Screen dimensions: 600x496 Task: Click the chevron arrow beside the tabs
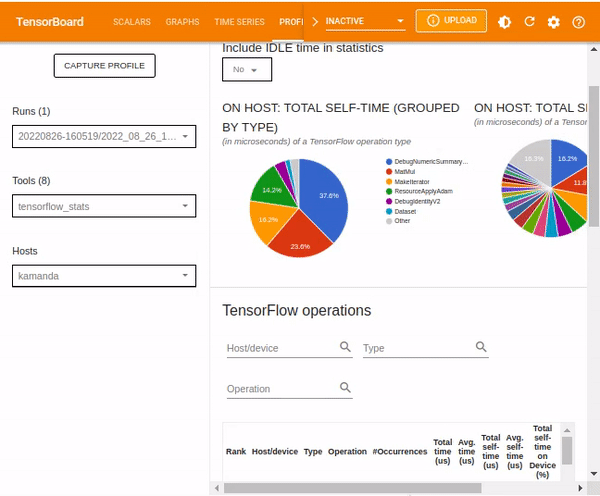click(x=315, y=21)
